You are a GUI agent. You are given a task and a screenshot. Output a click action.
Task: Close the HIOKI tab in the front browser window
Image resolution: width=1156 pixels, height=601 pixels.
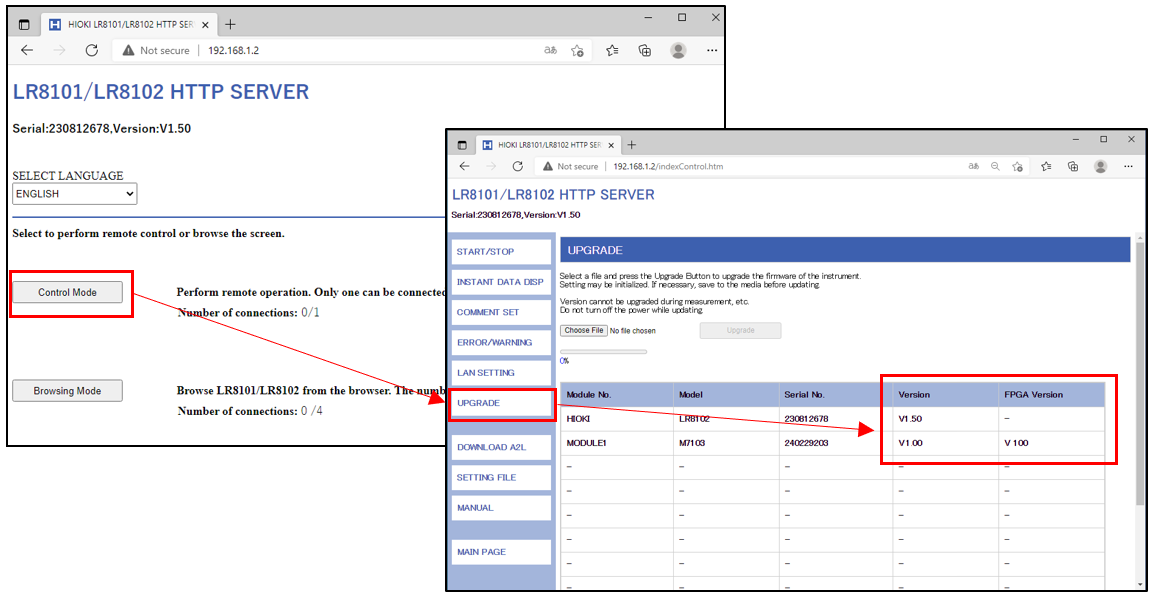point(610,145)
